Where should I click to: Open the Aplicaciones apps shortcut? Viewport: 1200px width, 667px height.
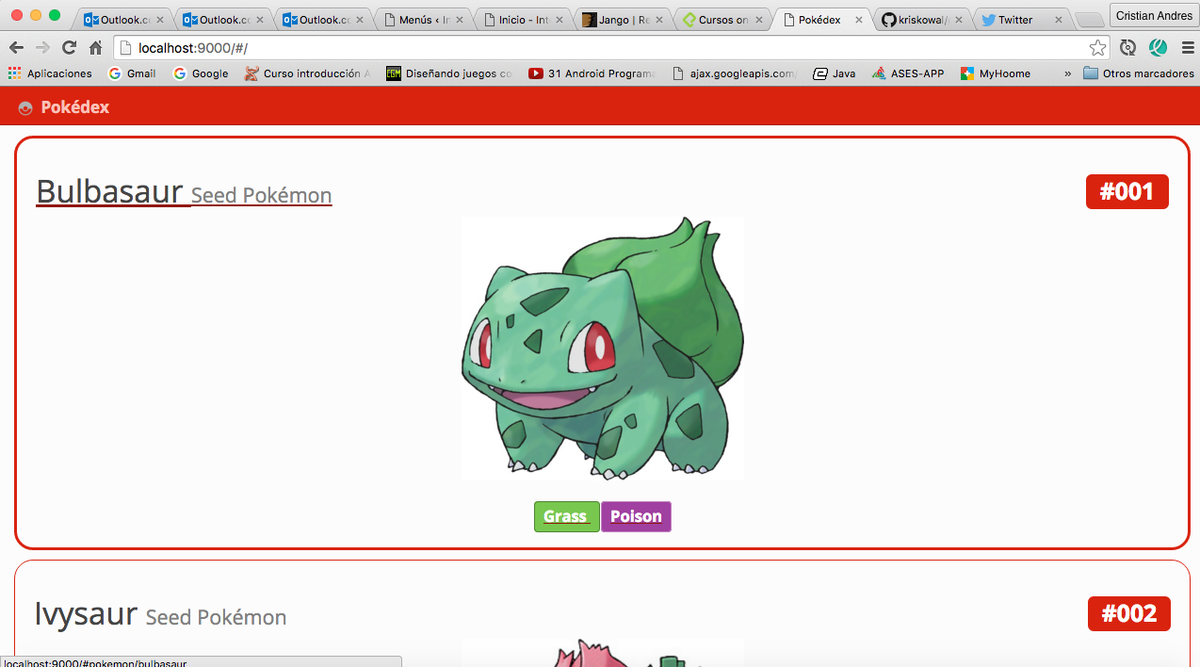(50, 73)
